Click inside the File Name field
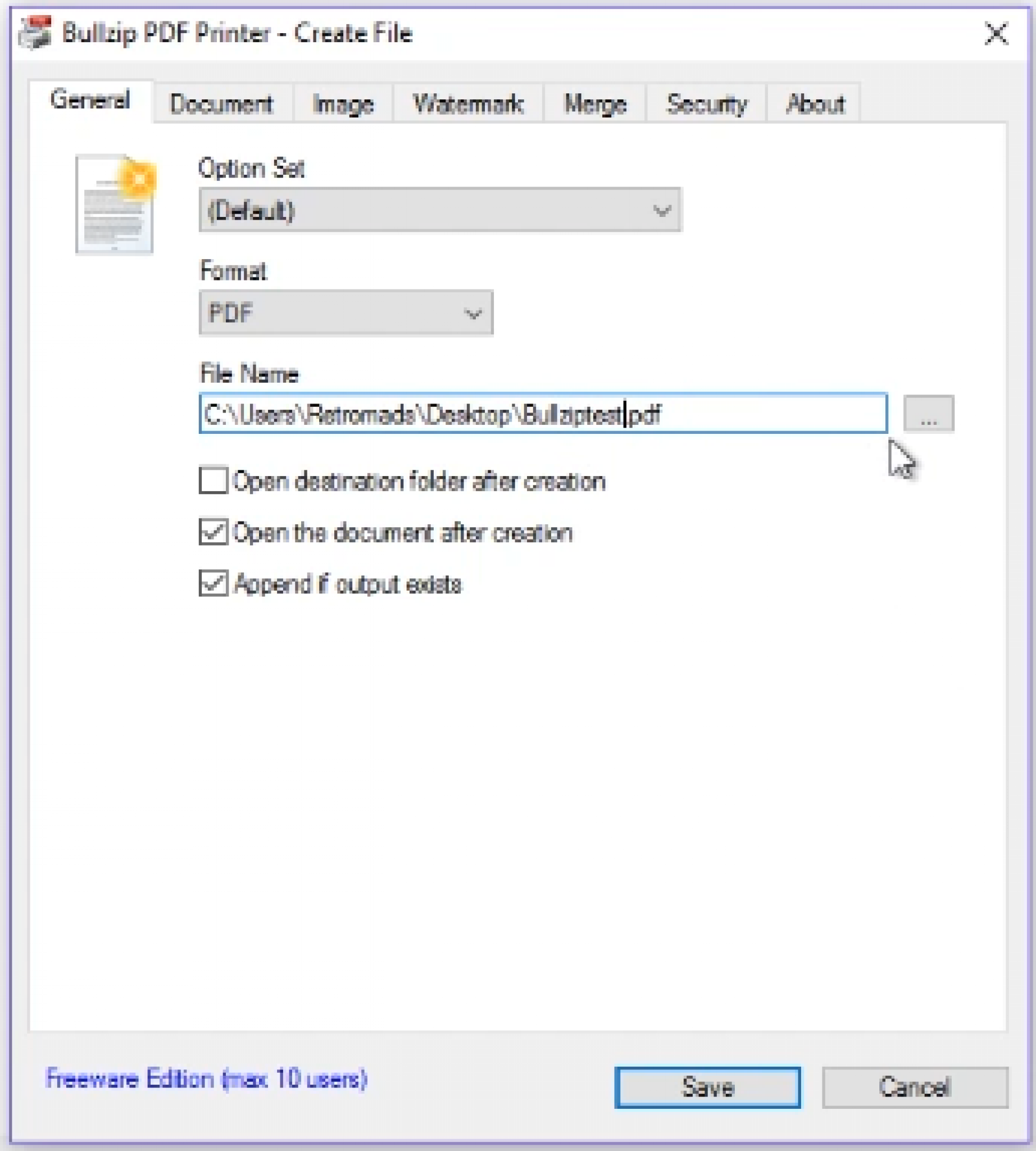 click(x=543, y=414)
